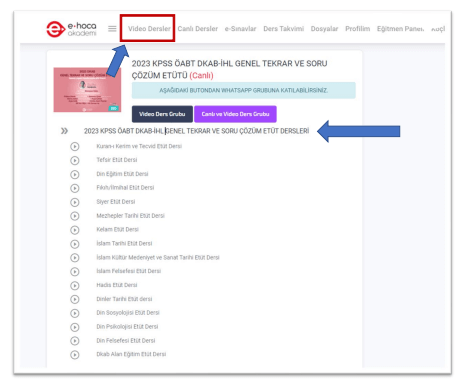Open Kuran-ı Kerim ve Tecvid Etüt Dersi link

pos(139,146)
